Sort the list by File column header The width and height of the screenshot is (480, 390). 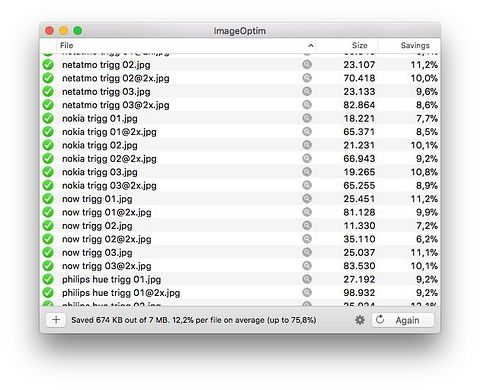[67, 45]
